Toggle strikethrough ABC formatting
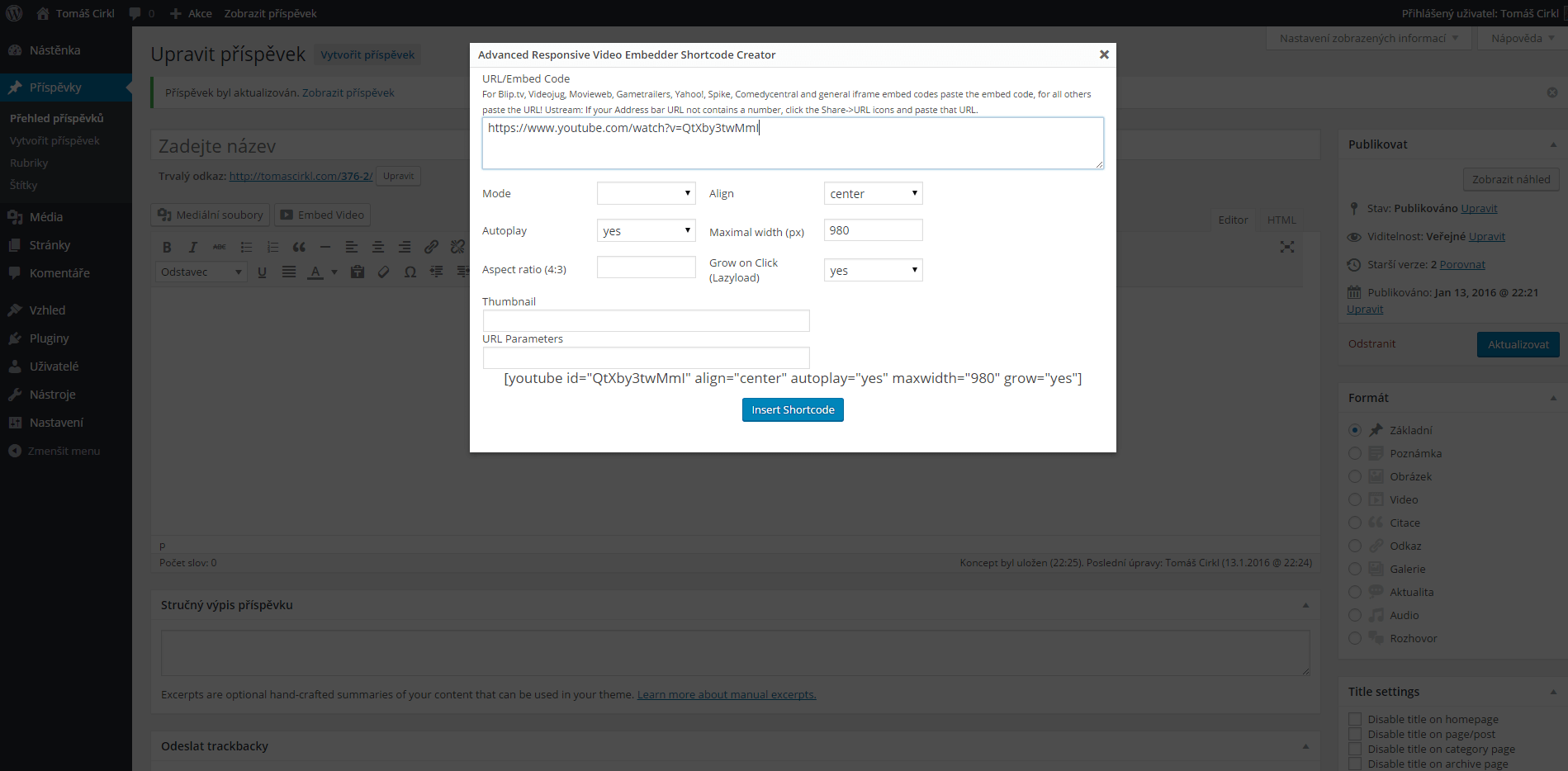The width and height of the screenshot is (1568, 771). (220, 247)
